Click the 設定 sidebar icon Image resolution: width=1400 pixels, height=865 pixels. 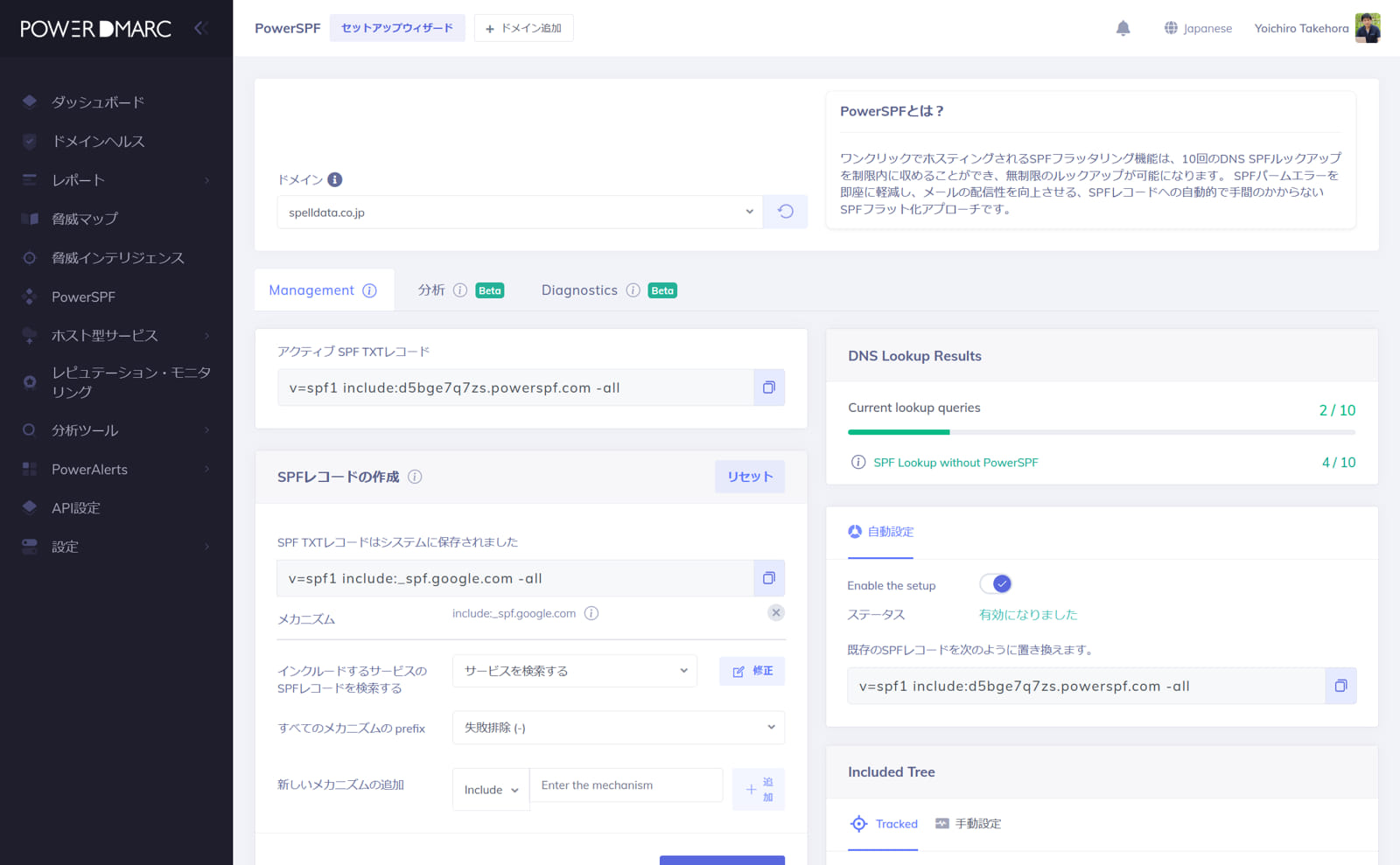(30, 546)
